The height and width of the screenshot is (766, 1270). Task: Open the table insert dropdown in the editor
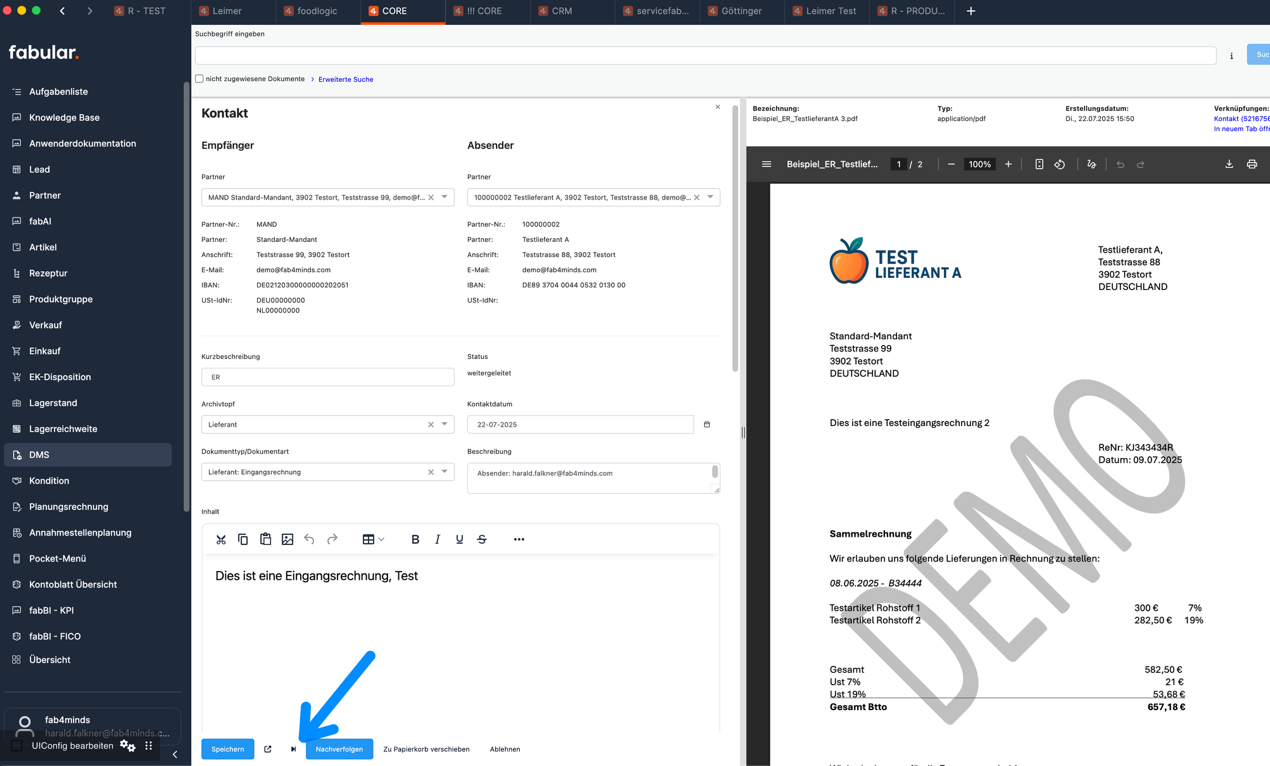[373, 539]
